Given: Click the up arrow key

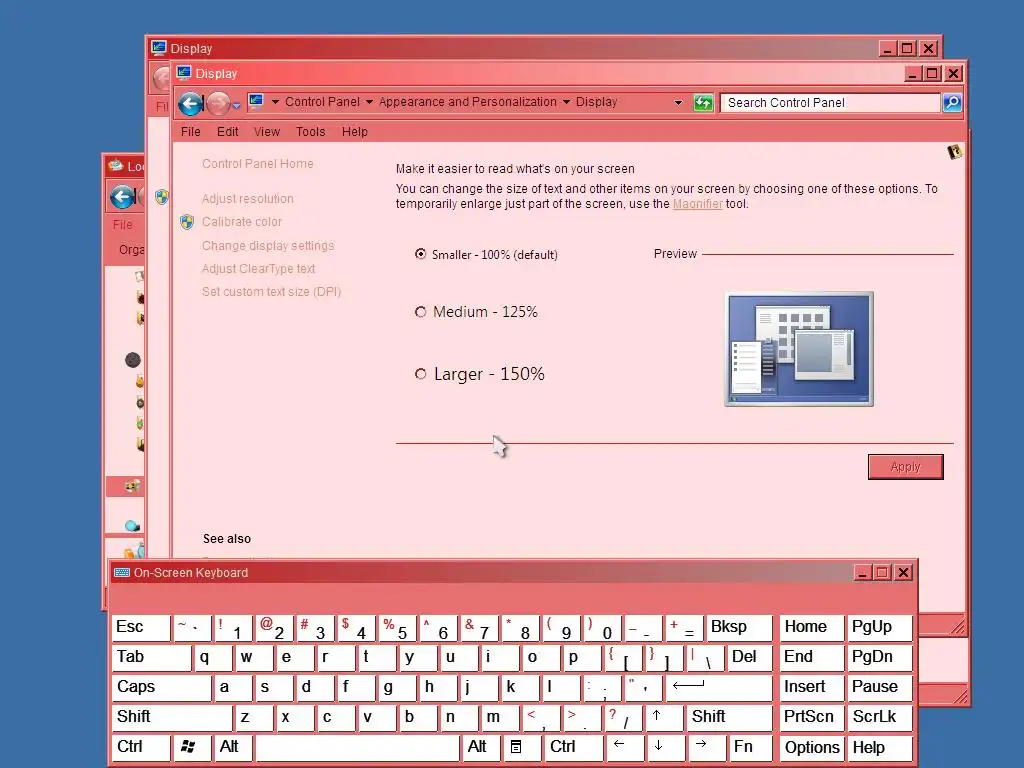Looking at the screenshot, I should [664, 718].
